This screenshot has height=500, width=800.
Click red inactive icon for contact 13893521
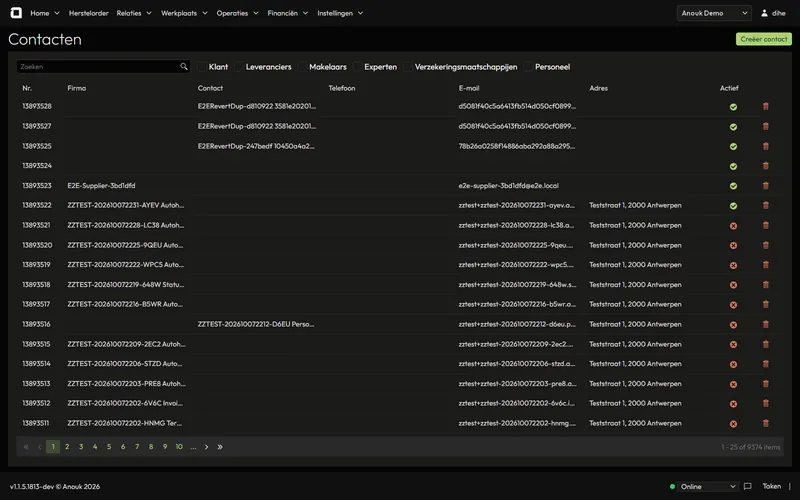coord(733,226)
